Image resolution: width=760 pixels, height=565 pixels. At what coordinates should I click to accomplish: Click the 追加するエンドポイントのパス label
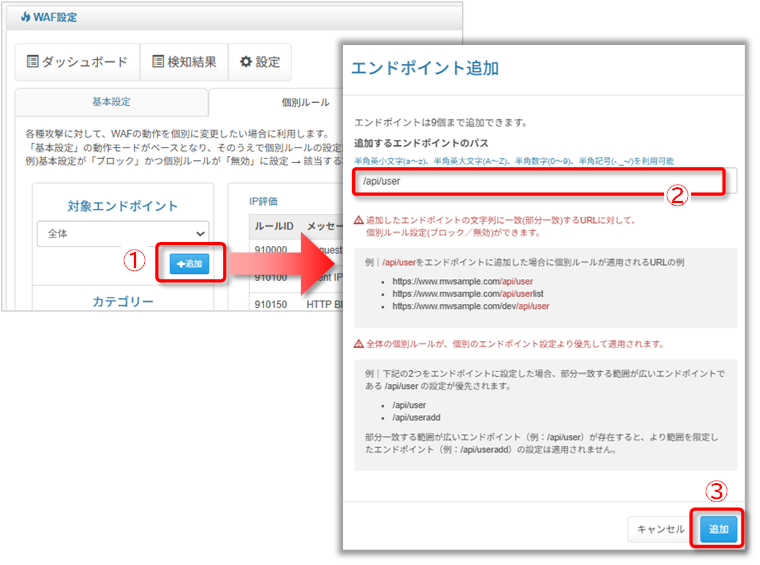421,143
